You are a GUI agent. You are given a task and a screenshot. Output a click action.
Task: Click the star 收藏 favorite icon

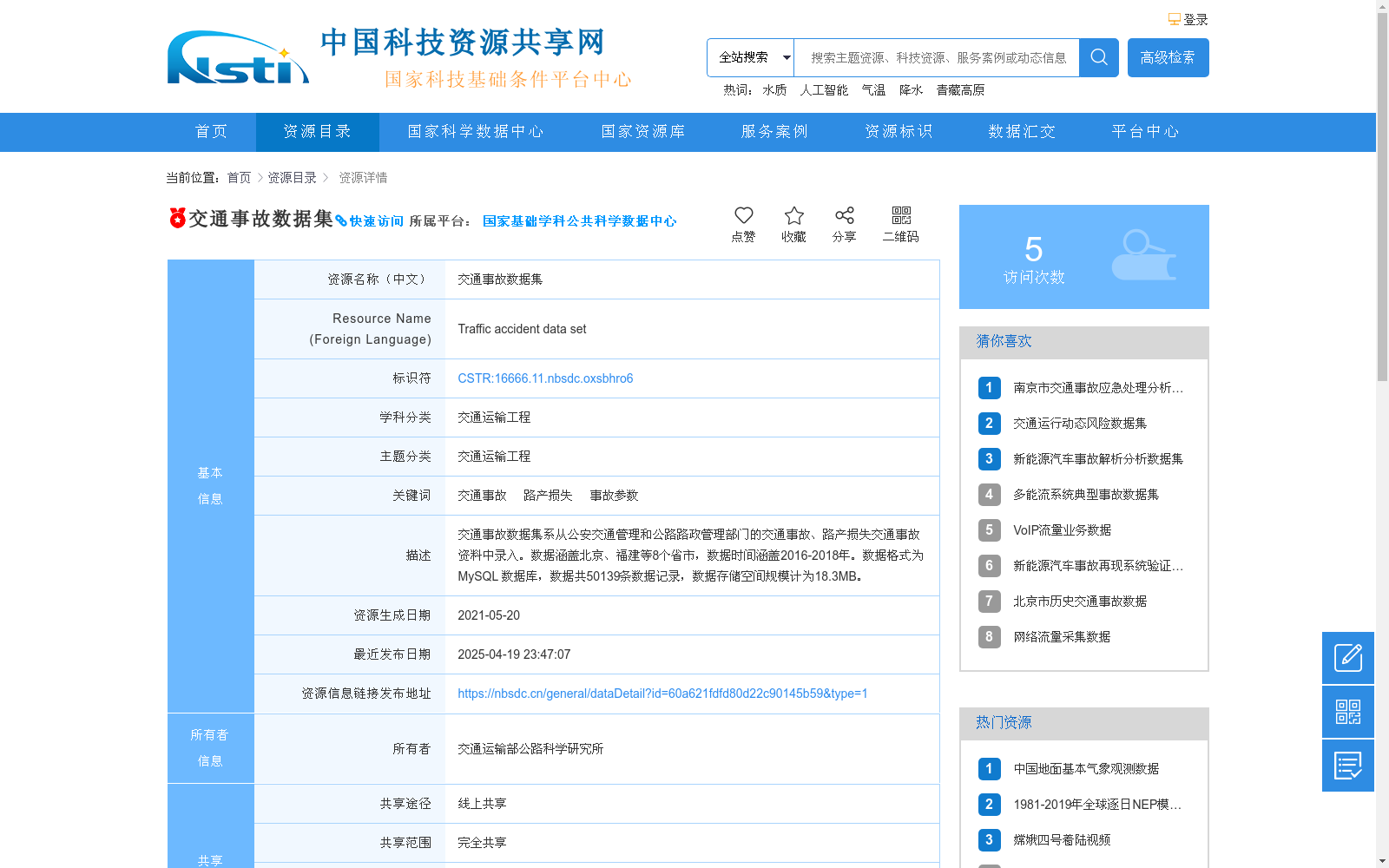pyautogui.click(x=794, y=215)
